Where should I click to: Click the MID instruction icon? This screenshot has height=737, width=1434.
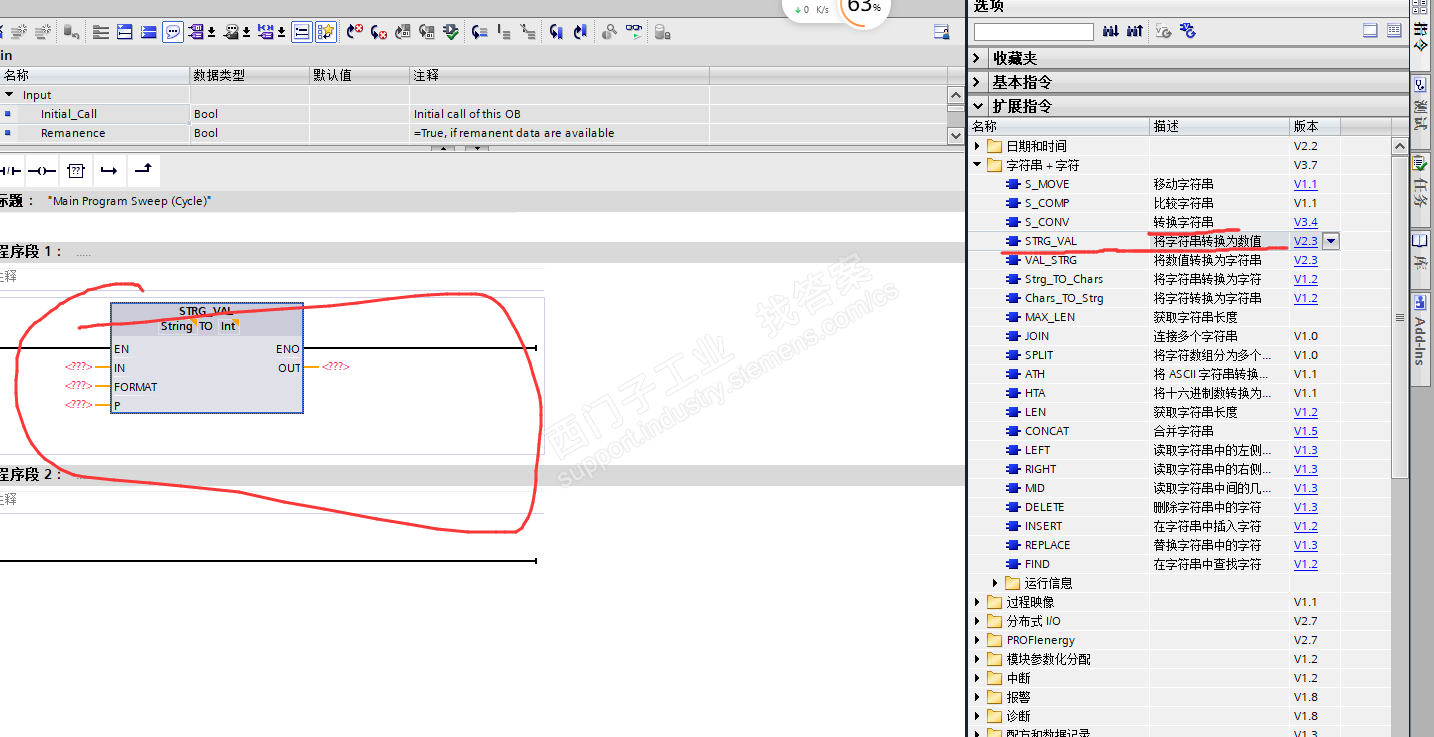pos(1013,488)
